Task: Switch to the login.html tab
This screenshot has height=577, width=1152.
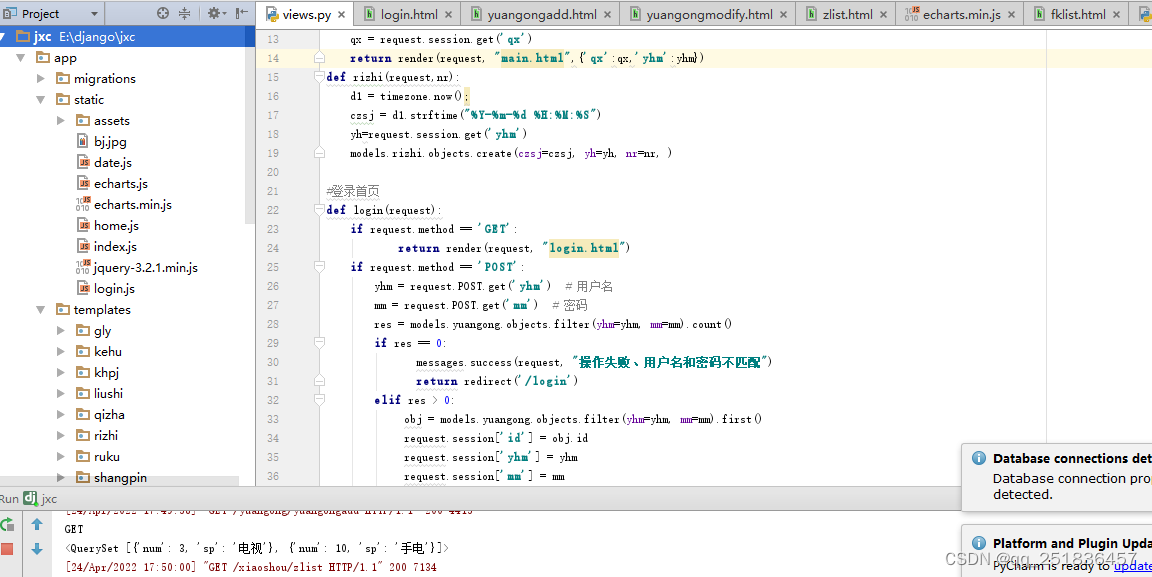Action: click(409, 14)
